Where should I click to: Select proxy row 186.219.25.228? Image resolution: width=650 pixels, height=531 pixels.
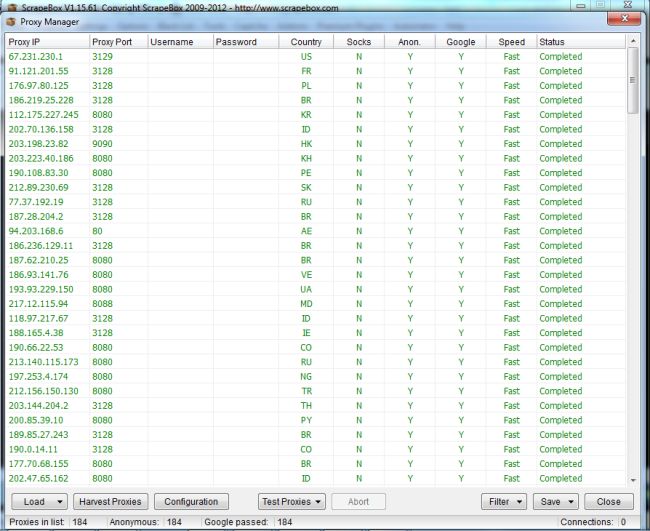pos(315,100)
